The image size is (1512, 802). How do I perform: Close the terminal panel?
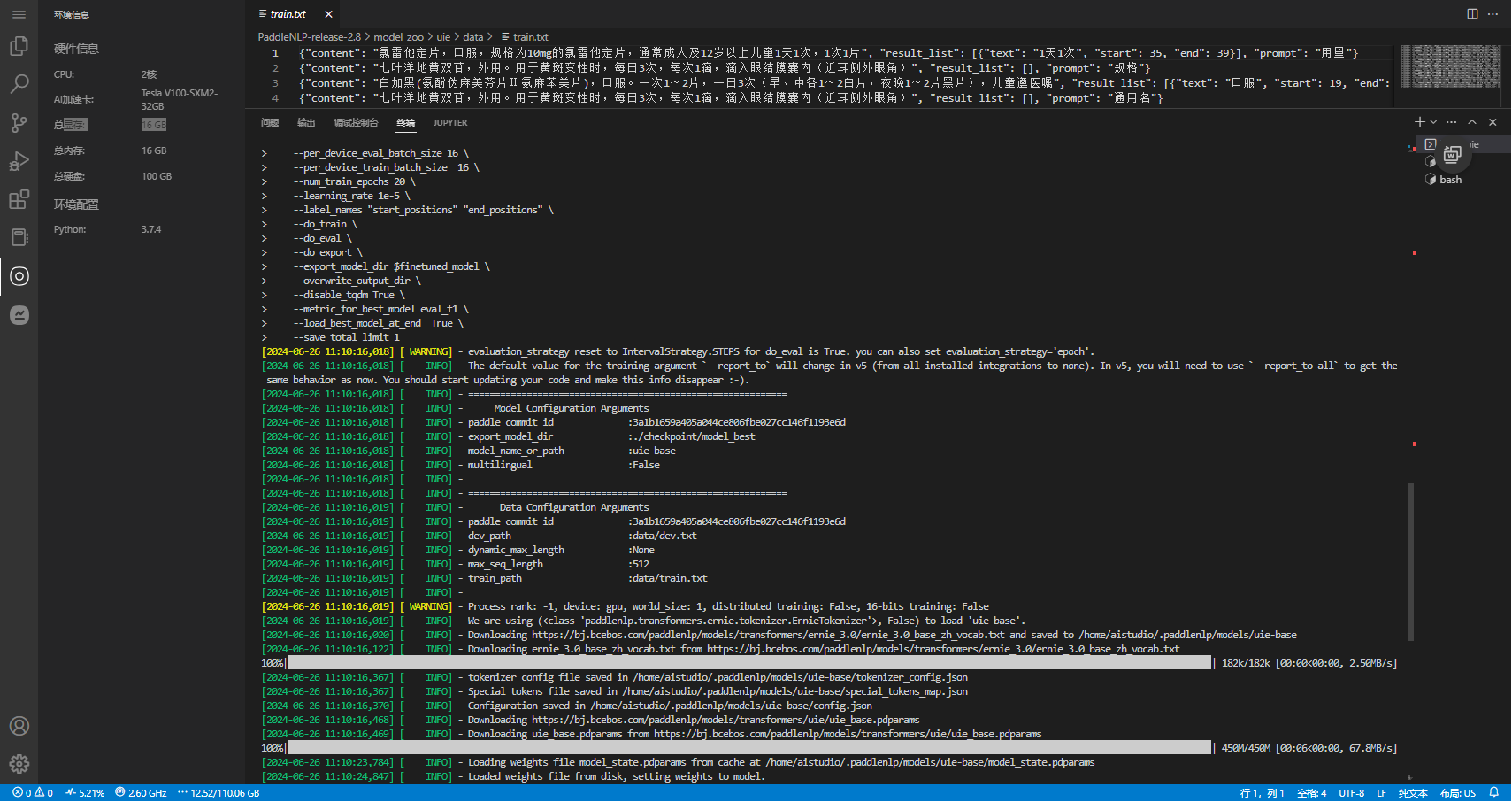coord(1493,122)
